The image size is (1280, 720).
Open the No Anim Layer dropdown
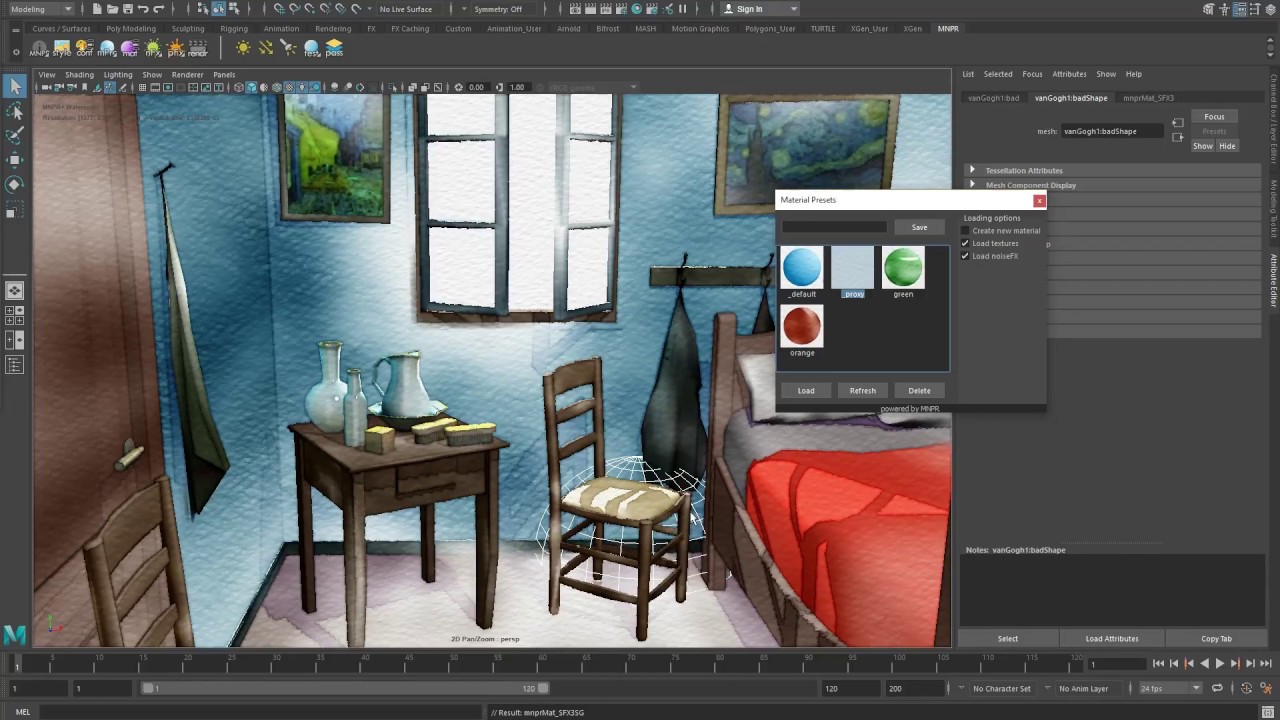(1089, 688)
